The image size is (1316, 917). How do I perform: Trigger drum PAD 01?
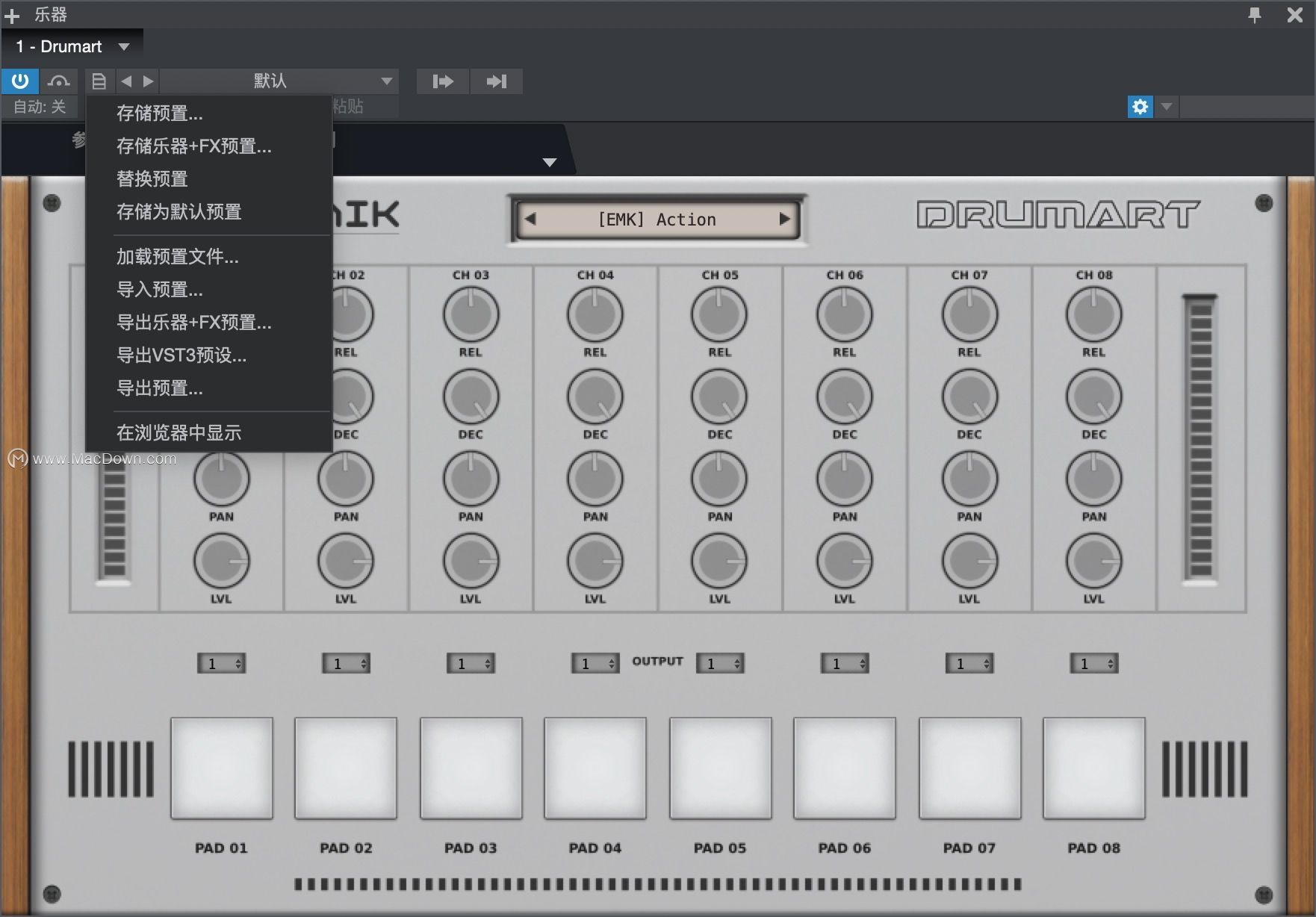click(222, 768)
